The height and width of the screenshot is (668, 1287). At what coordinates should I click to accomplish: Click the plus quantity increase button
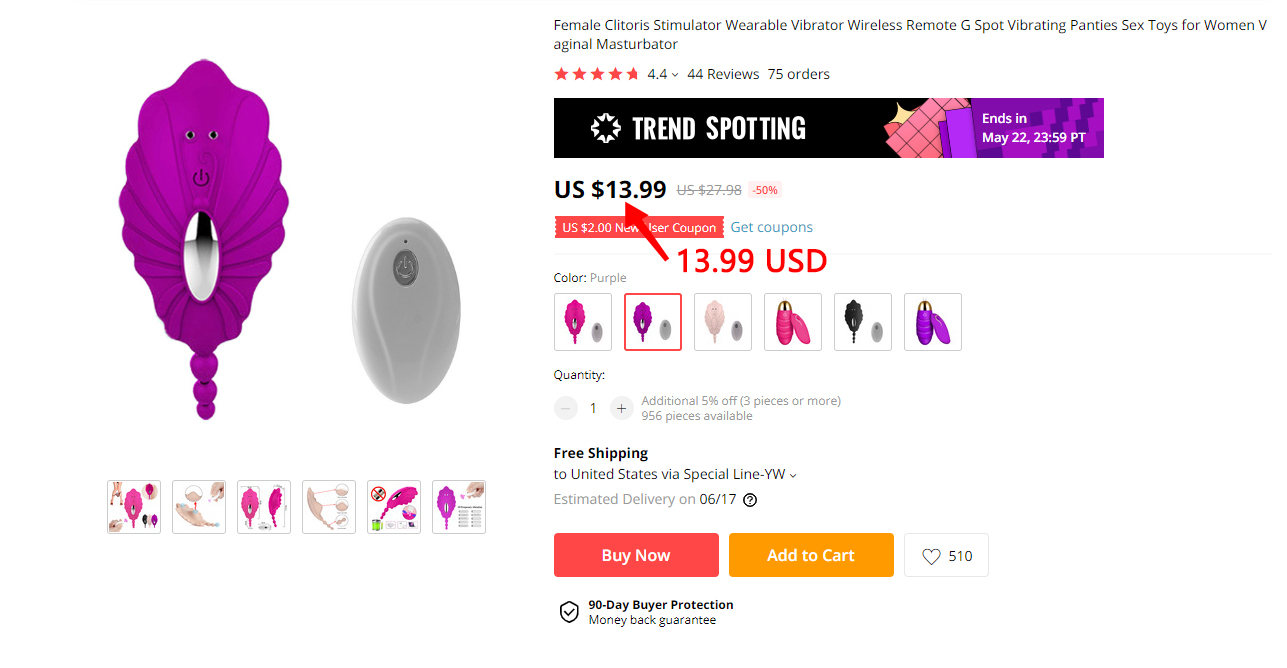[621, 408]
